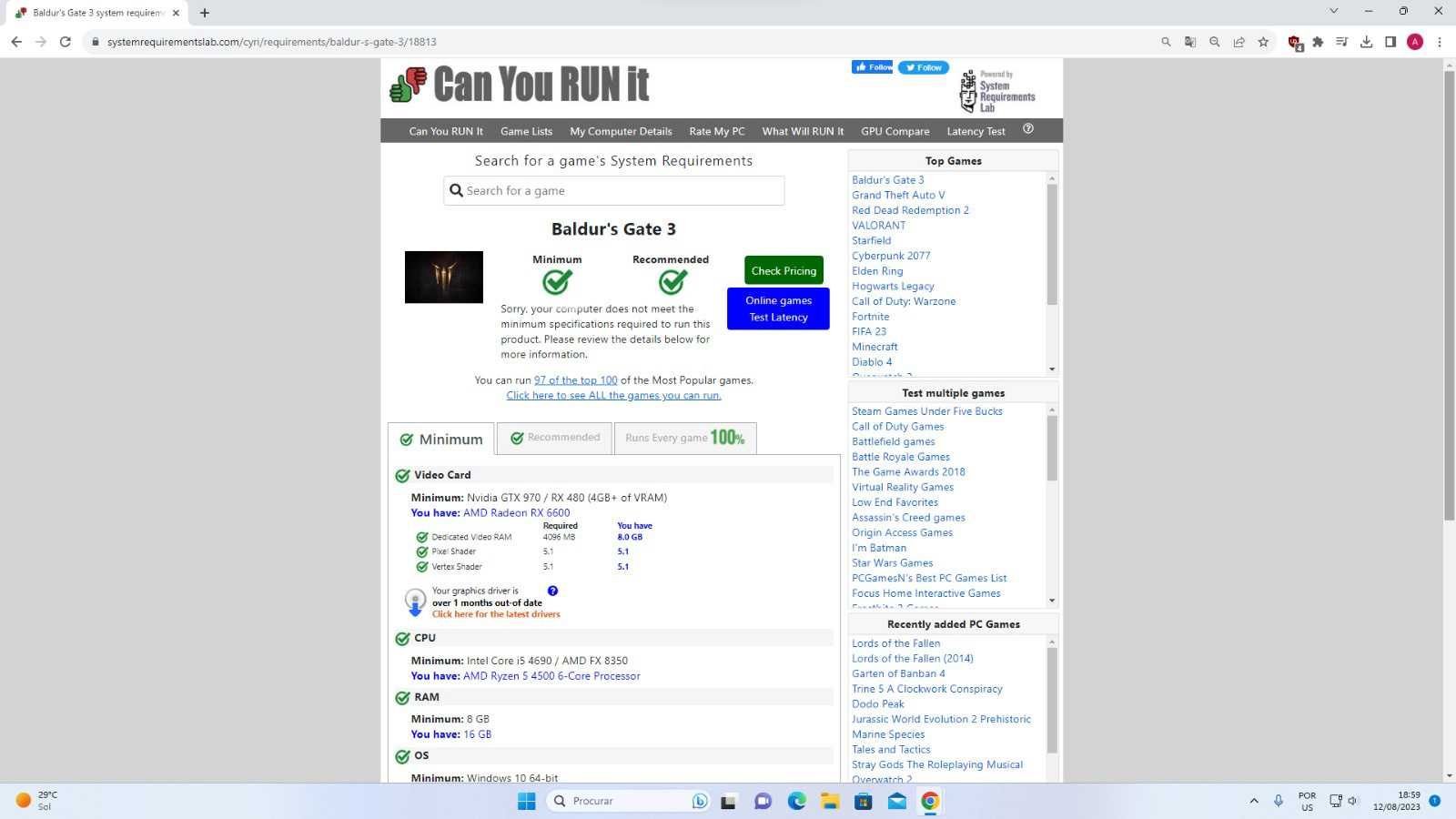
Task: Open tab search dropdown in Chrome
Action: (x=1334, y=12)
